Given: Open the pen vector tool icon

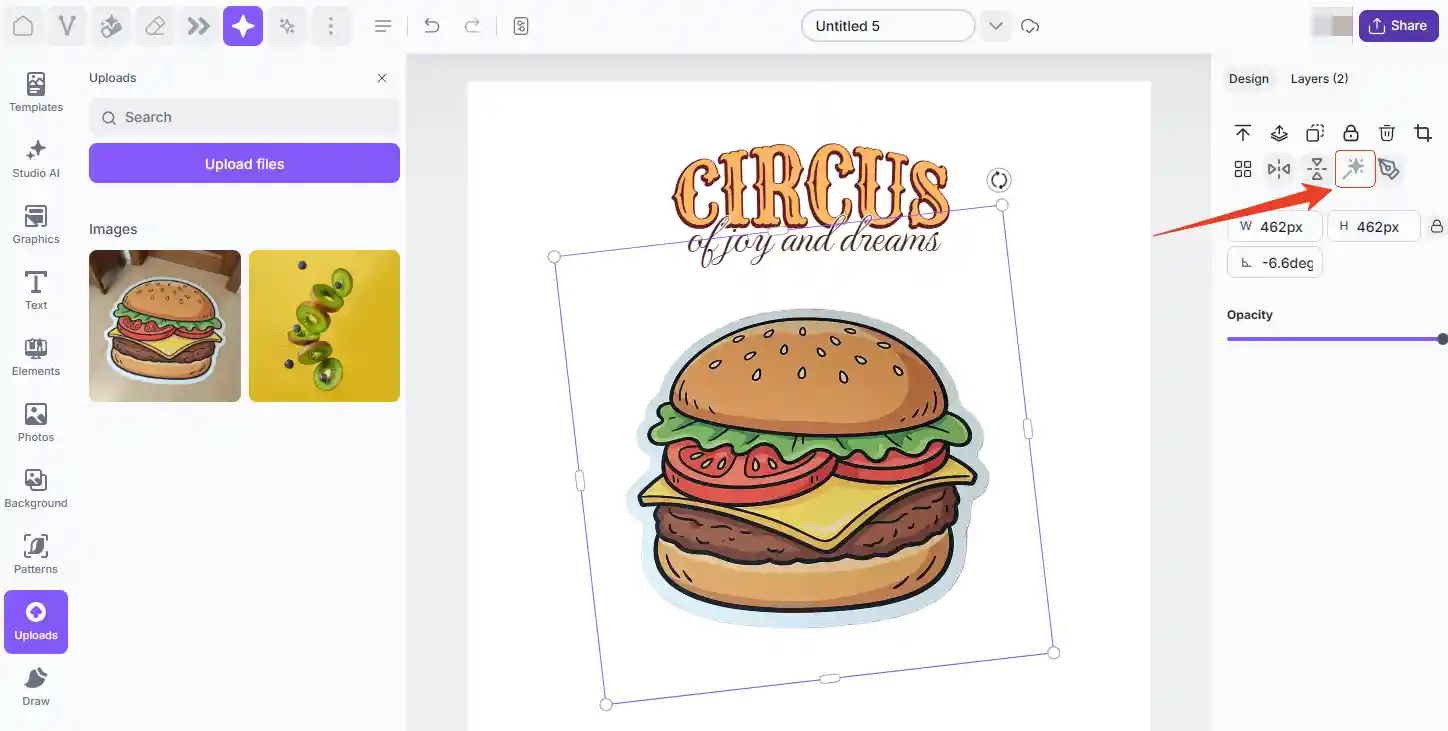Looking at the screenshot, I should pos(1389,169).
